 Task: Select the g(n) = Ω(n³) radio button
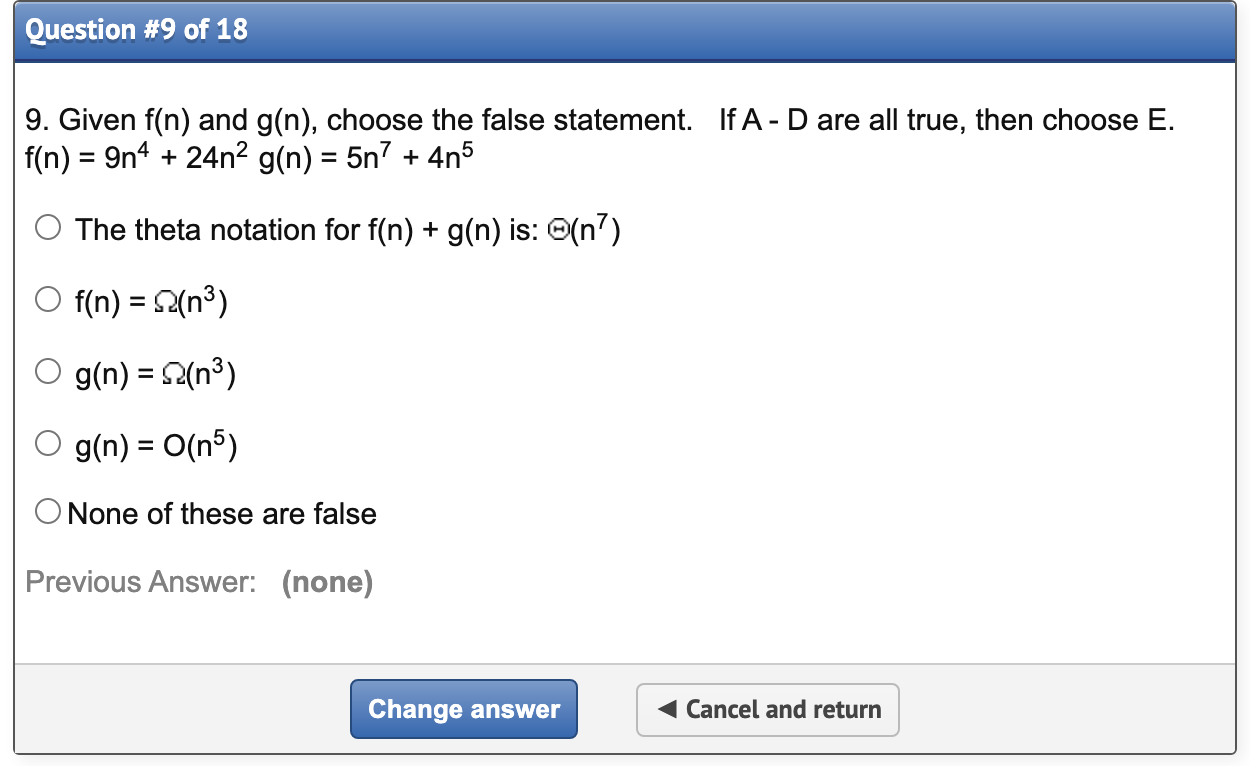click(47, 370)
